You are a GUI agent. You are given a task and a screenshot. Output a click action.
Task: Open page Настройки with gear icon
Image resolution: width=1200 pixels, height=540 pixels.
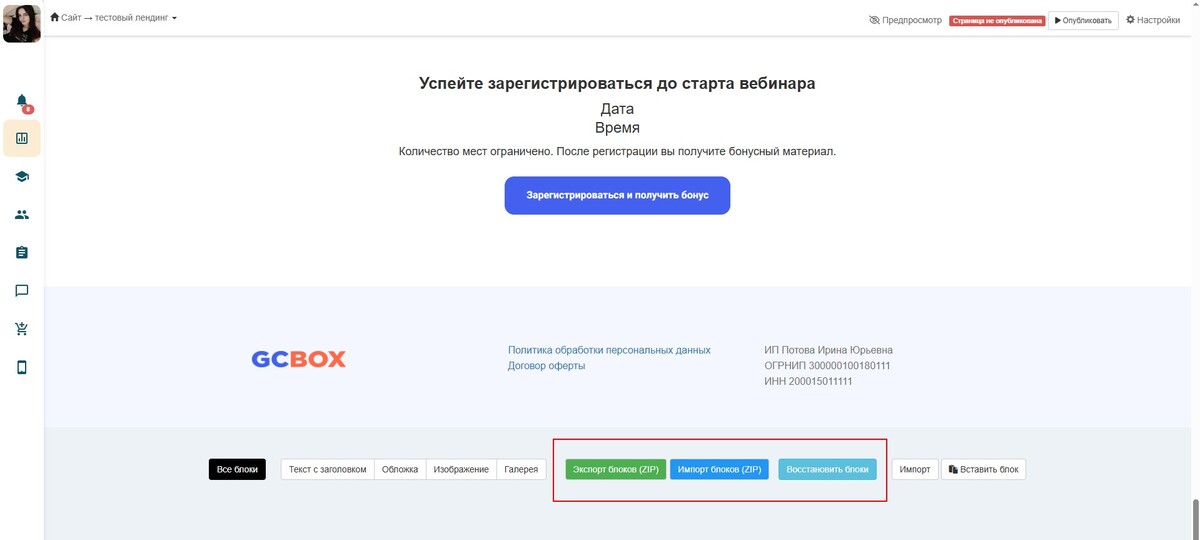point(1153,20)
